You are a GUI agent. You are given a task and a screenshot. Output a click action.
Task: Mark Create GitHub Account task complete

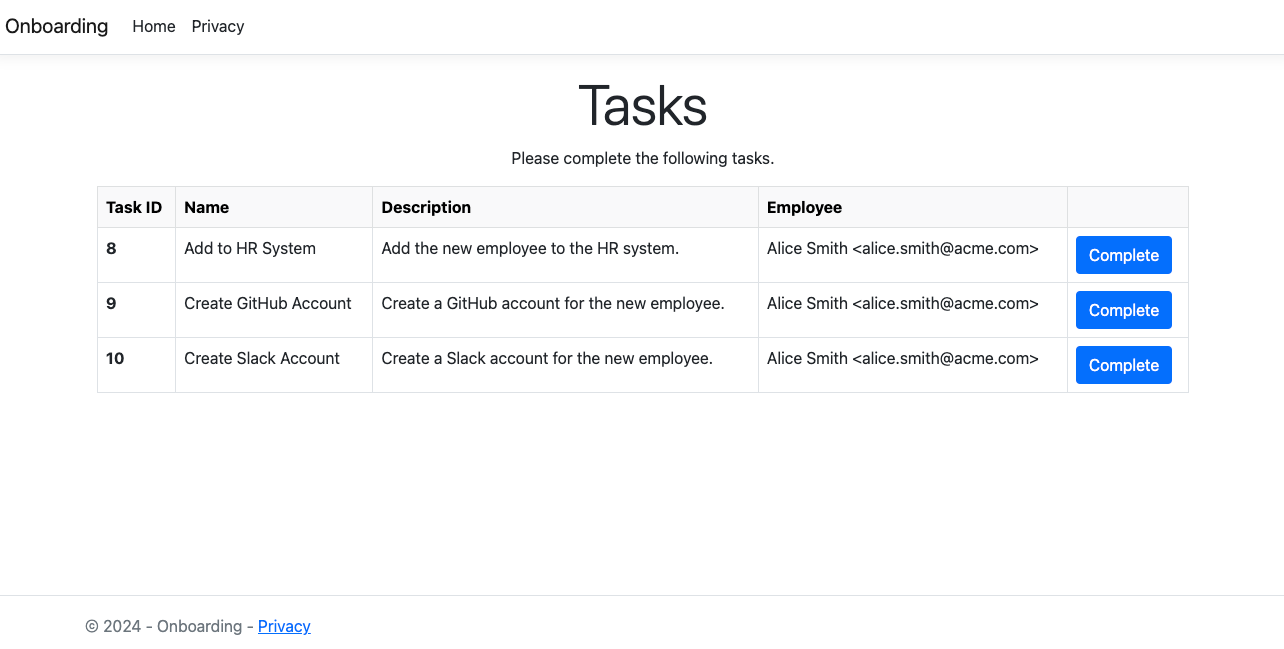[1123, 310]
